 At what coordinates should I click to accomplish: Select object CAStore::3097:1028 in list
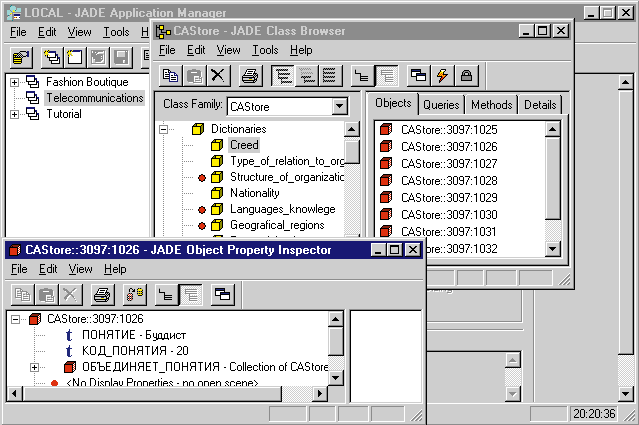point(449,181)
